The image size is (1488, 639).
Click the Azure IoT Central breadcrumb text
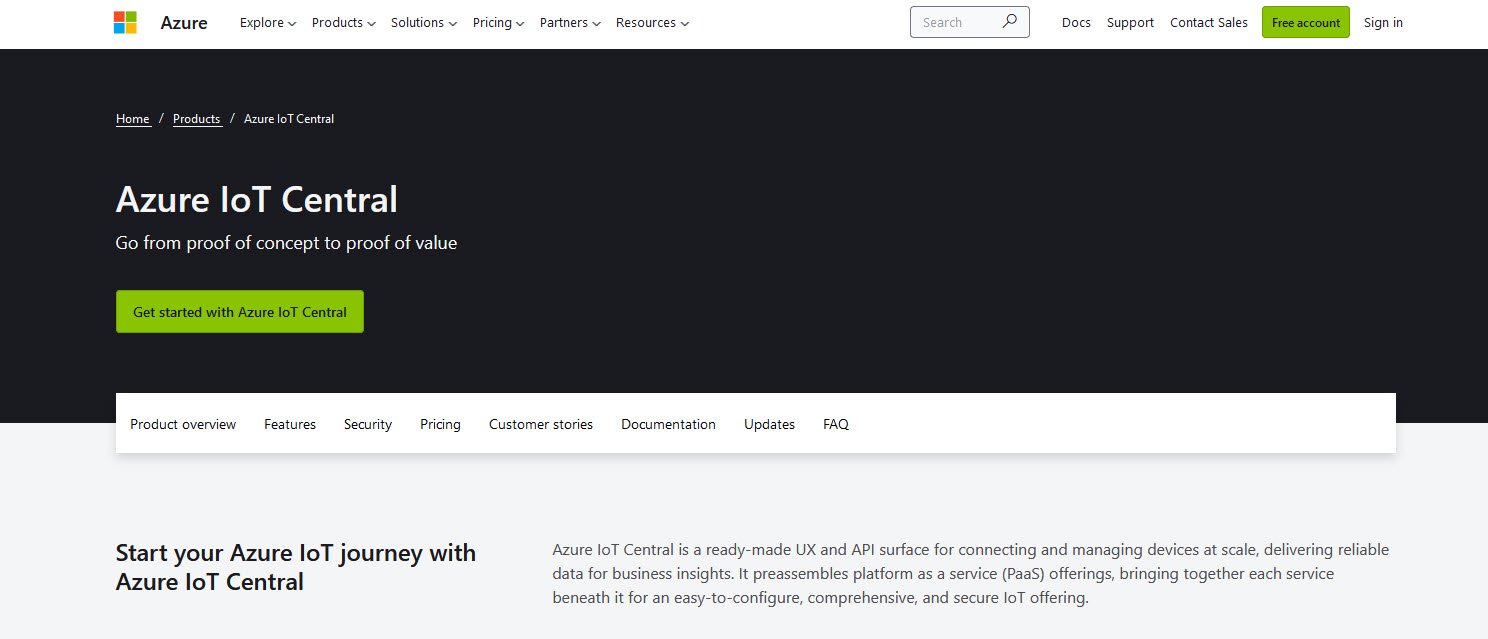click(289, 119)
